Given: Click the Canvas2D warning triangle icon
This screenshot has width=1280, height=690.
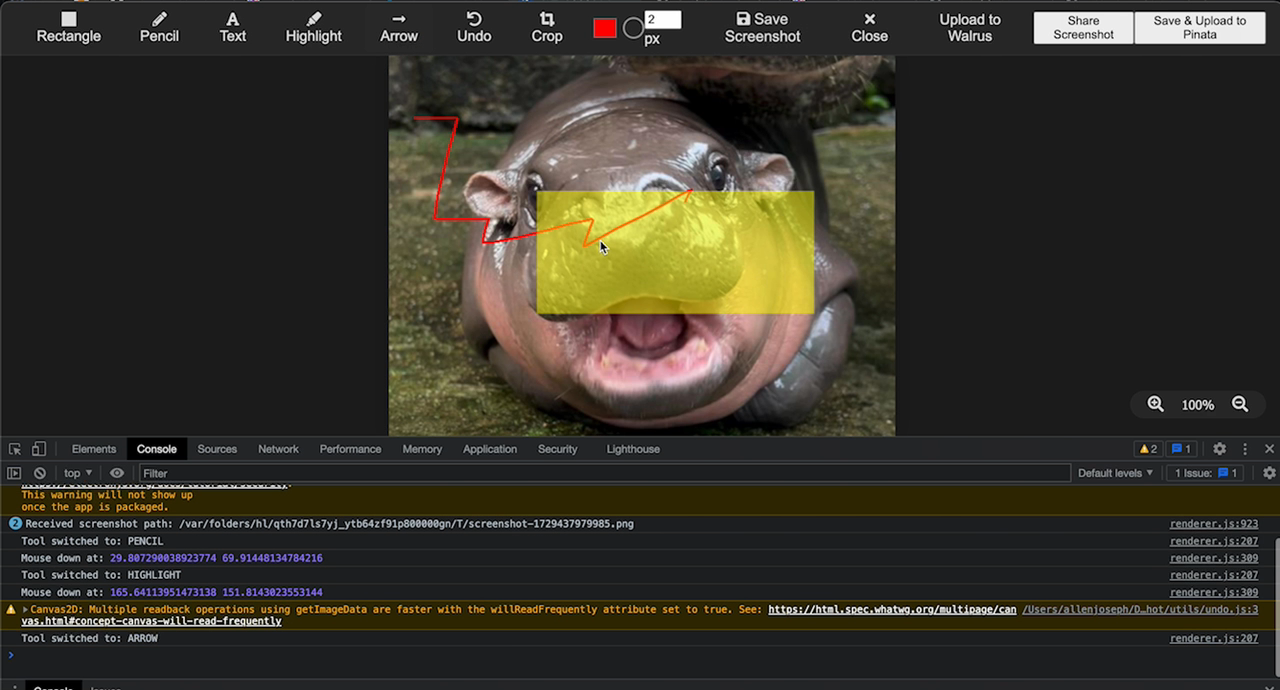Looking at the screenshot, I should click(x=11, y=609).
